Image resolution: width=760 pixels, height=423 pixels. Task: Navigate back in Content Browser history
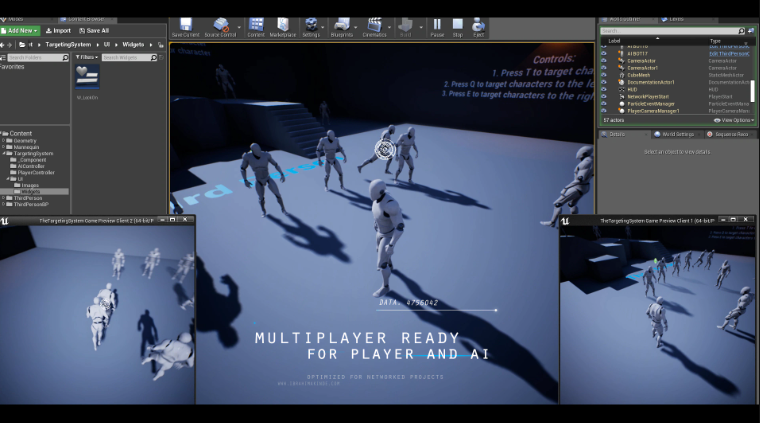[2, 45]
